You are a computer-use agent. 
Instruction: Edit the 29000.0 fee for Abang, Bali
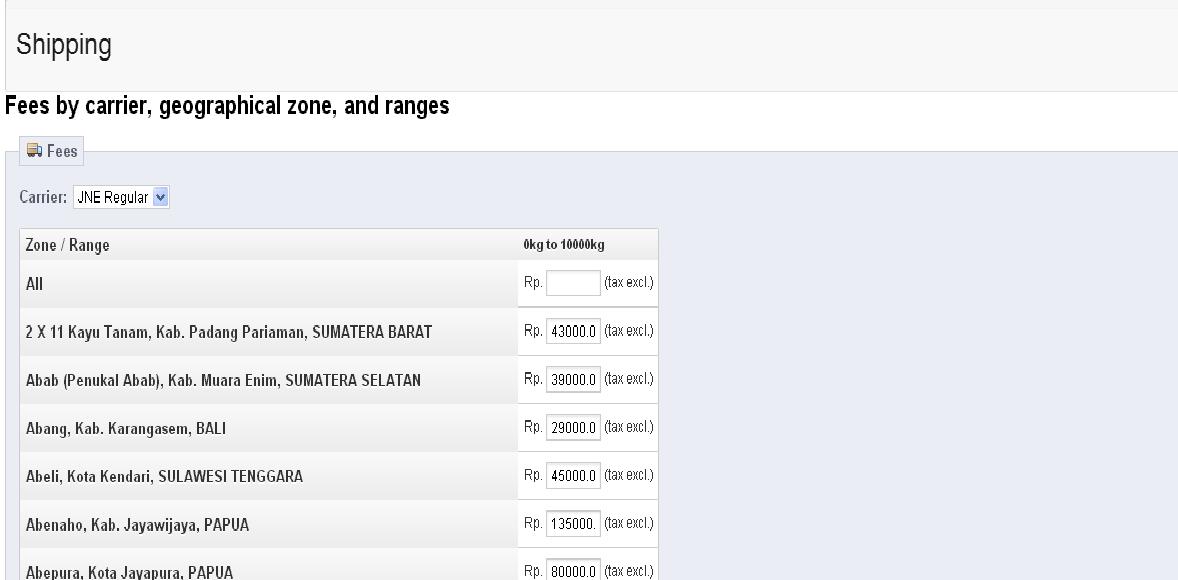click(x=573, y=427)
